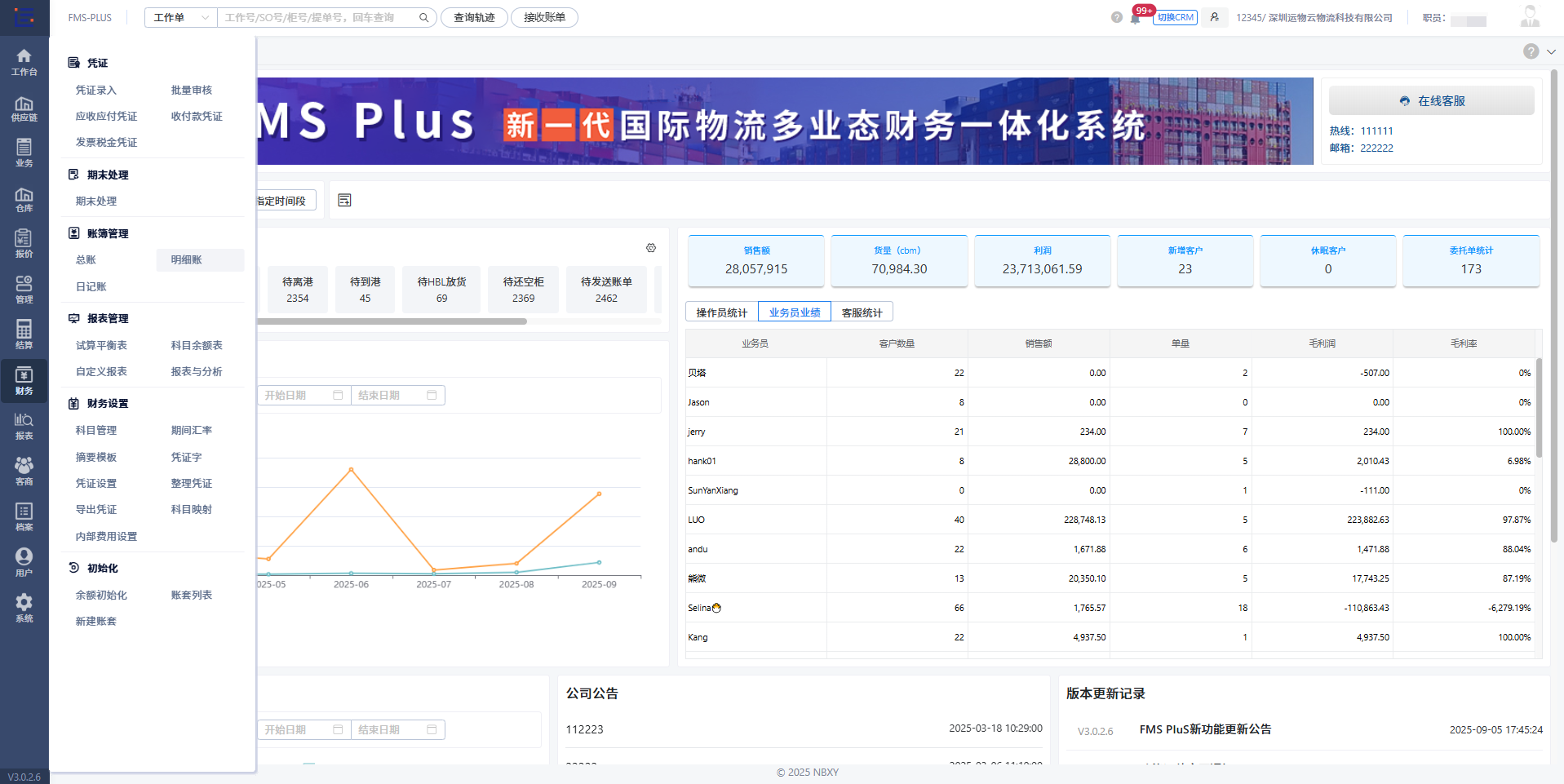Open the 仓库 module icon
The height and width of the screenshot is (784, 1564).
click(24, 197)
